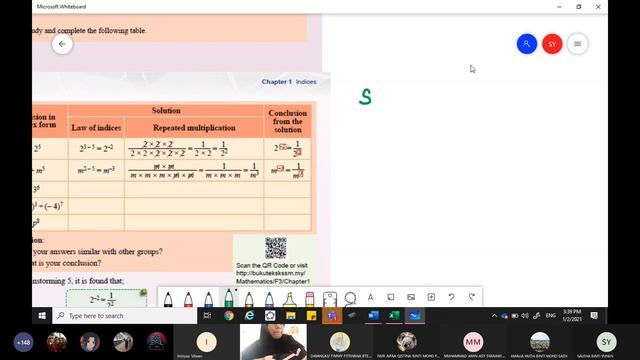The width and height of the screenshot is (640, 360).
Task: Open the volume control in the tray
Action: click(x=525, y=316)
